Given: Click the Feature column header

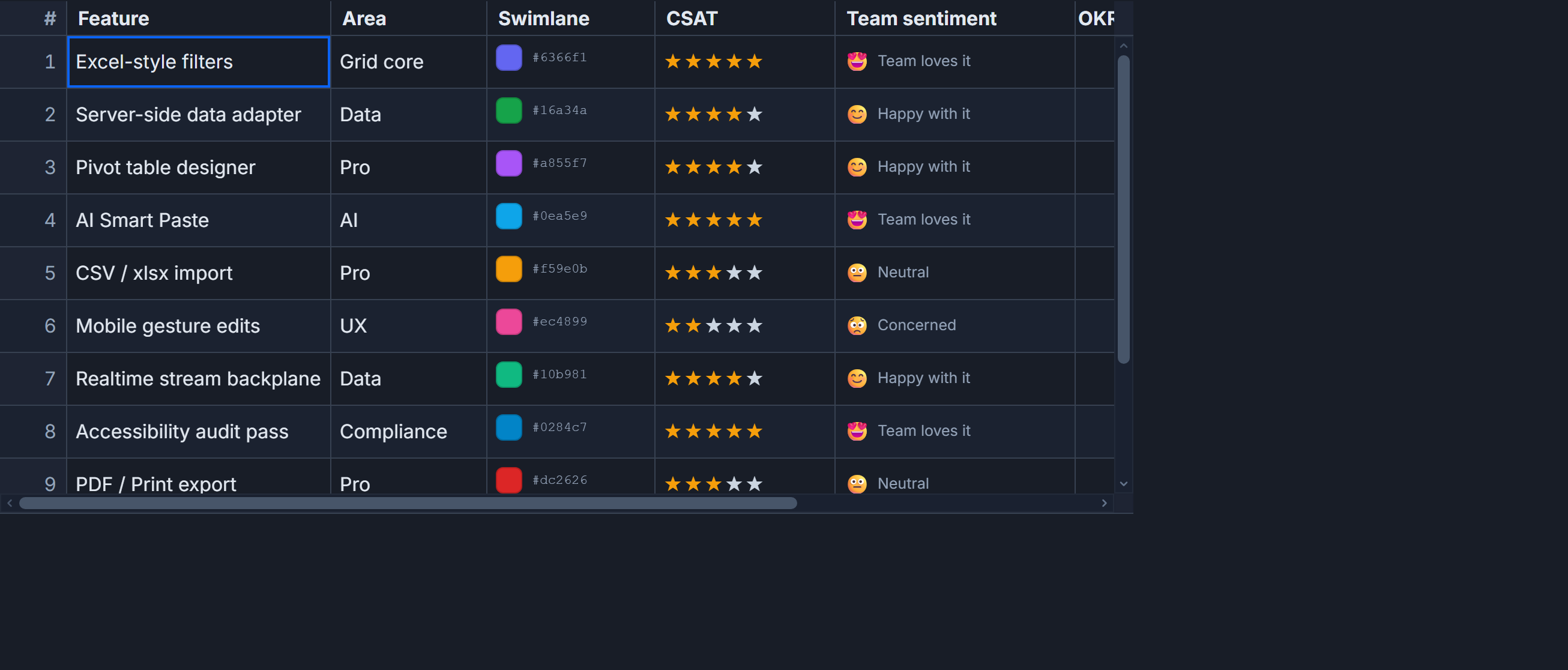Looking at the screenshot, I should (199, 18).
